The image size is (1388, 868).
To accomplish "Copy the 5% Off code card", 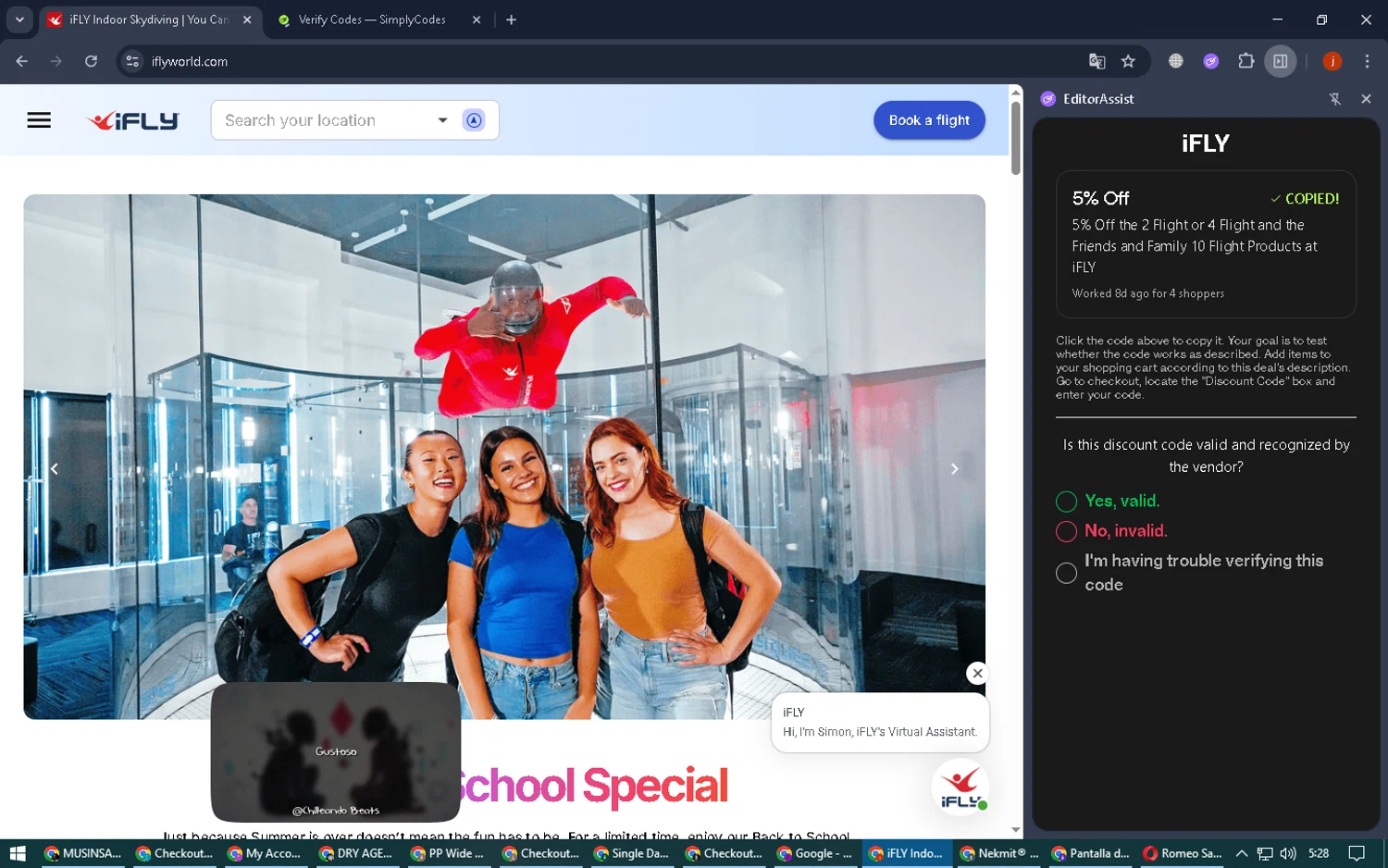I will tap(1206, 244).
